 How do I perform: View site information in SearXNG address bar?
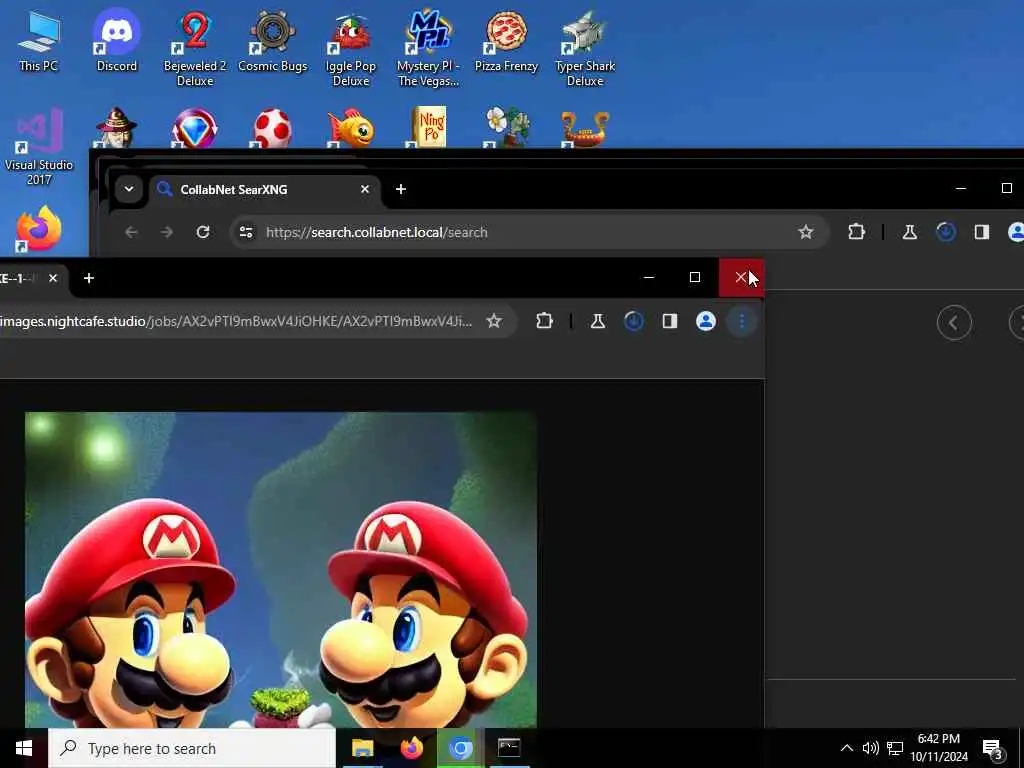246,232
